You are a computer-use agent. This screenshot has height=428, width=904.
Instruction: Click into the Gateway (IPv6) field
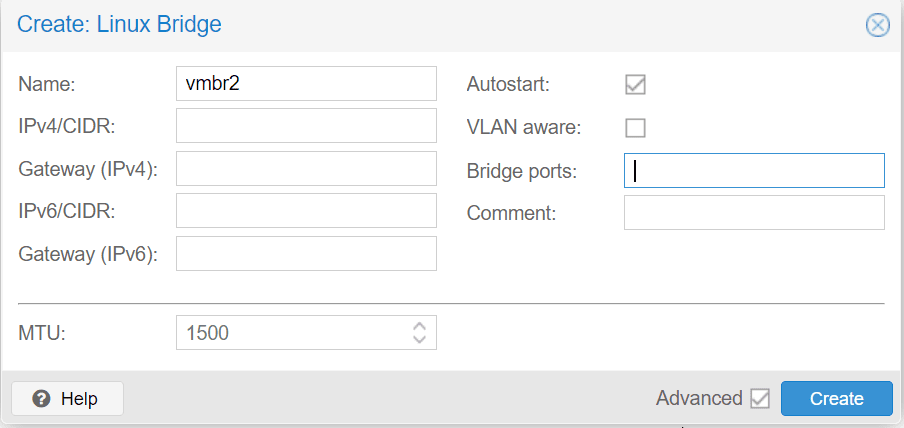(306, 253)
